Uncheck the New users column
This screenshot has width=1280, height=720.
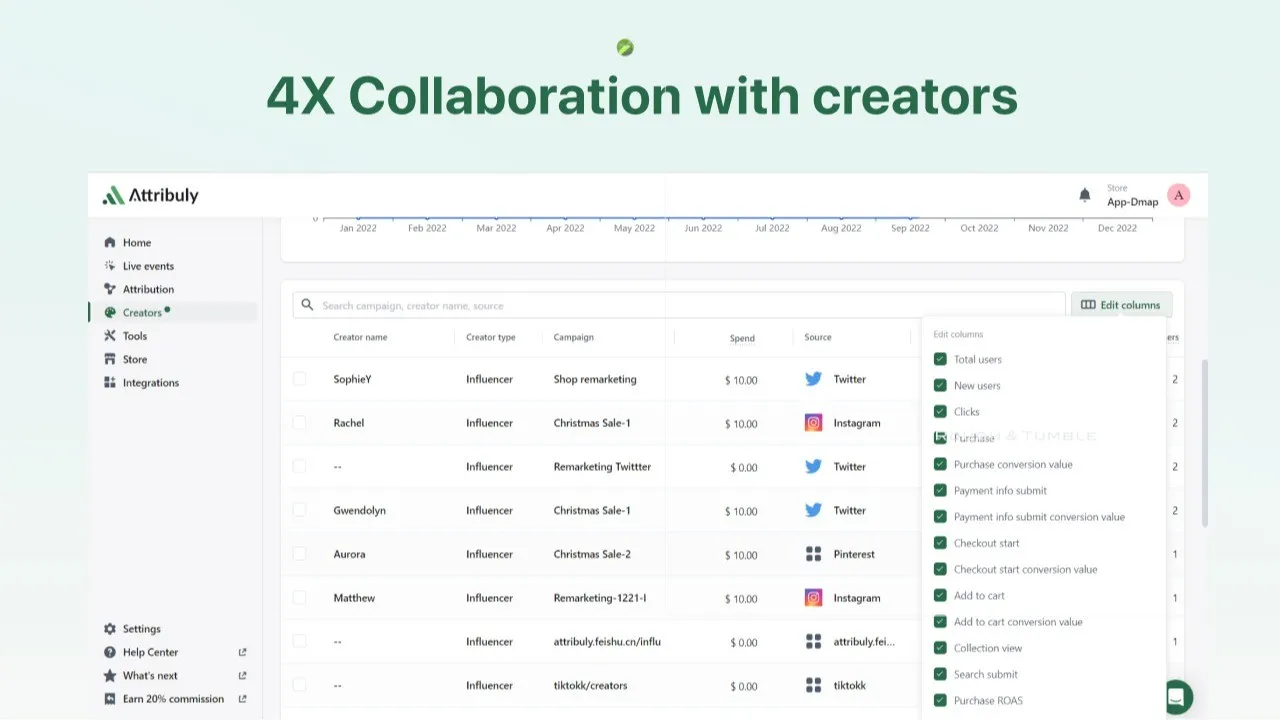pyautogui.click(x=940, y=385)
